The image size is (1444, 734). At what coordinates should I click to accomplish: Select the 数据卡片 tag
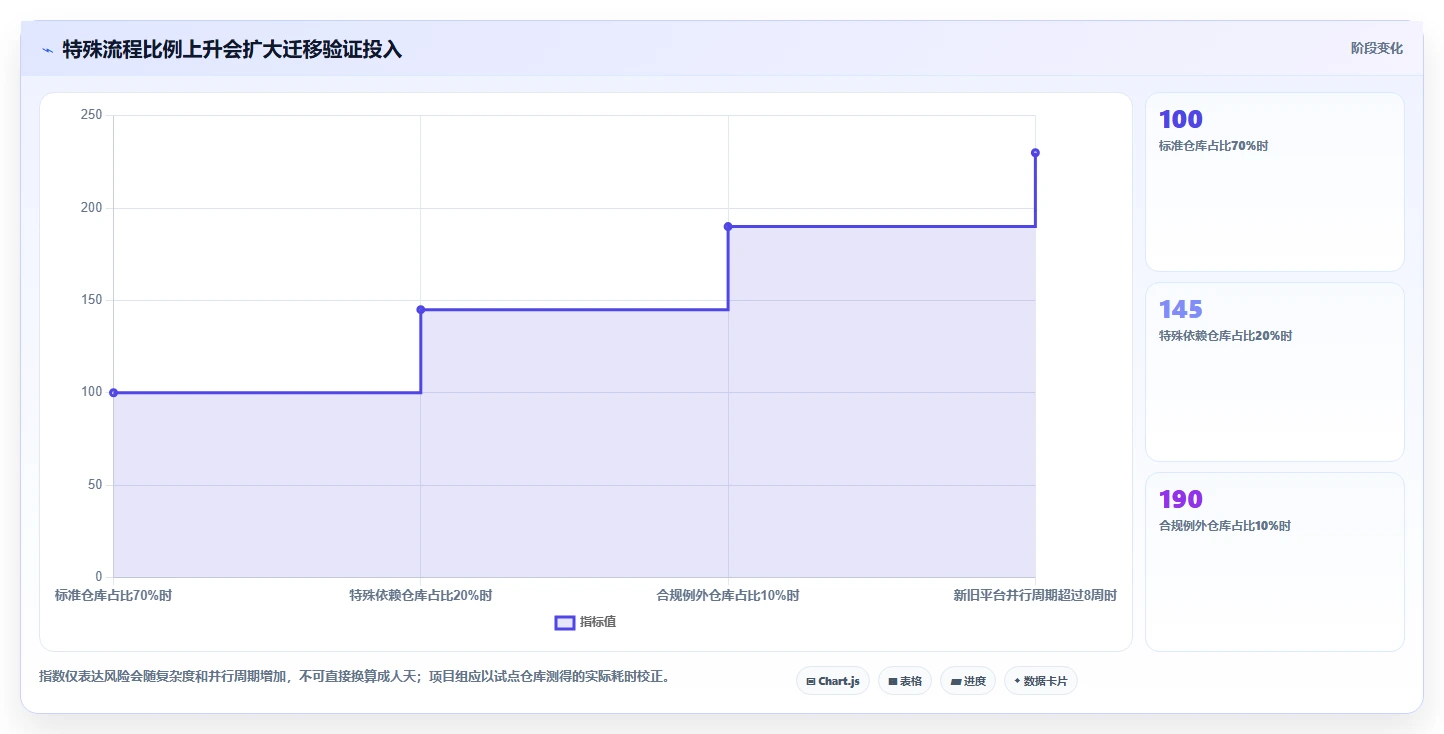click(1041, 681)
